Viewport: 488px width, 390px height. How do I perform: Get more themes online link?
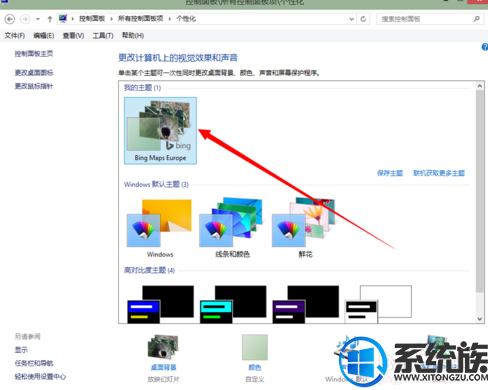point(439,173)
